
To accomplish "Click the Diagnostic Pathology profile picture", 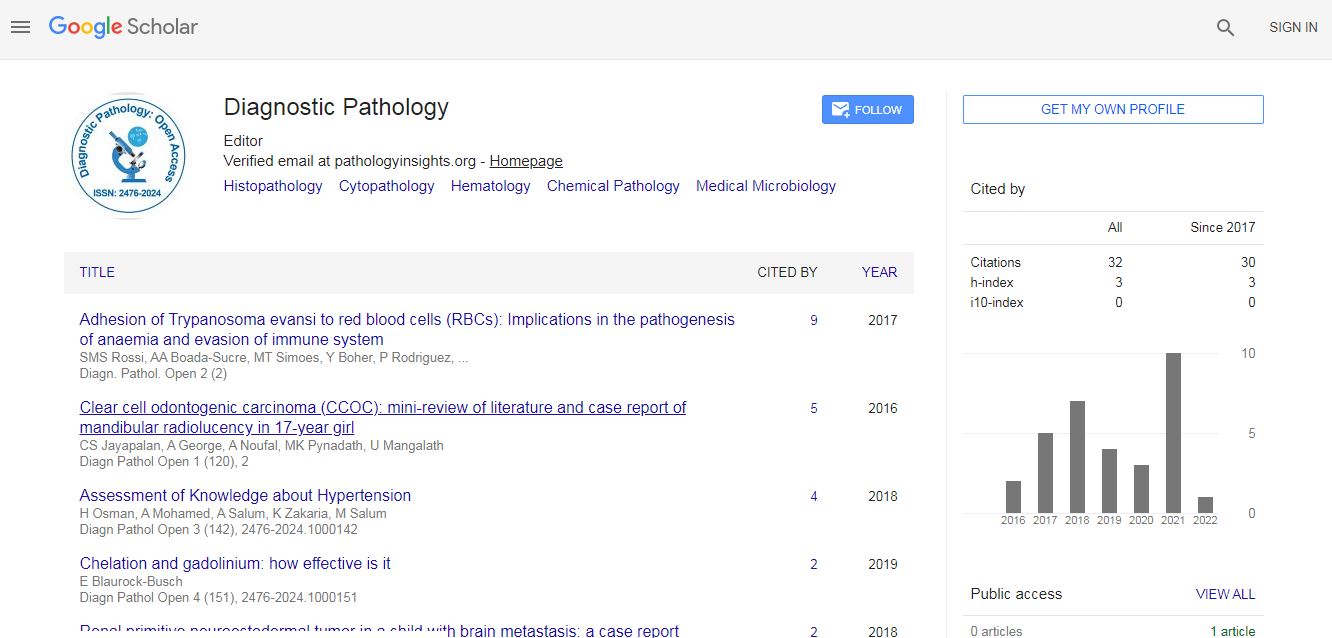I will [x=129, y=155].
